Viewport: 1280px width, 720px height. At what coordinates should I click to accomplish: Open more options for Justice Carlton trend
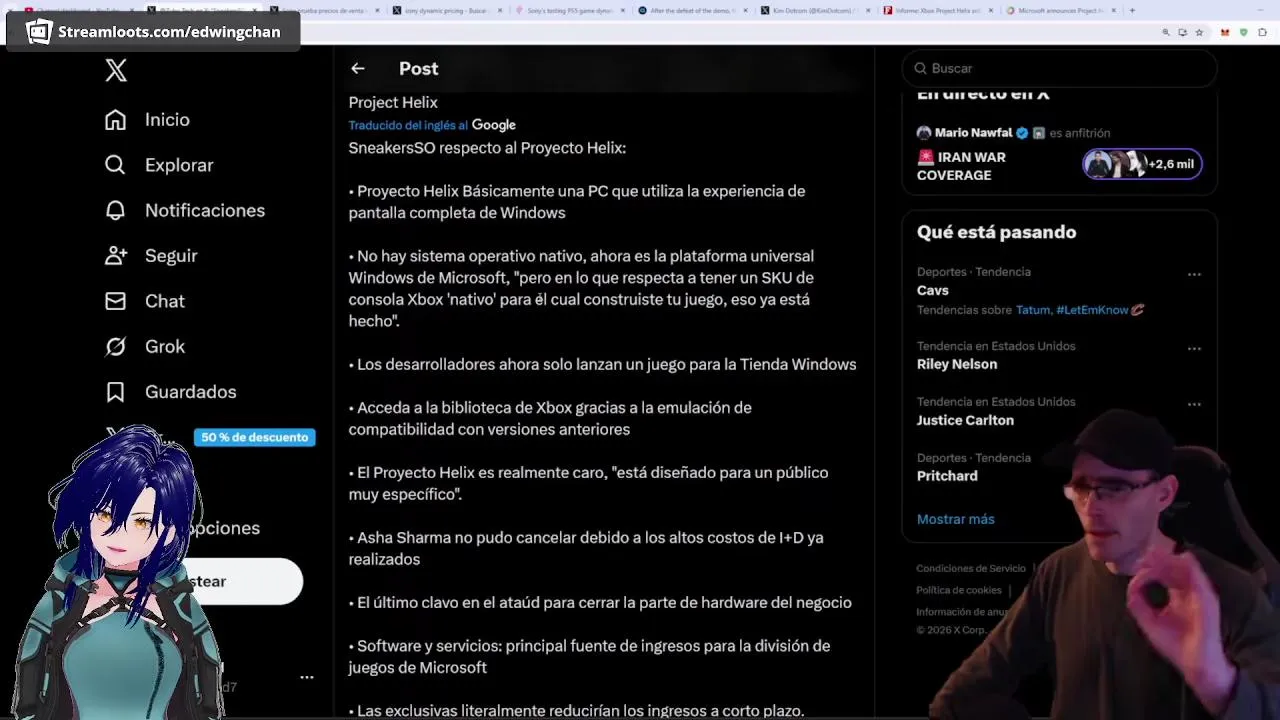1194,405
